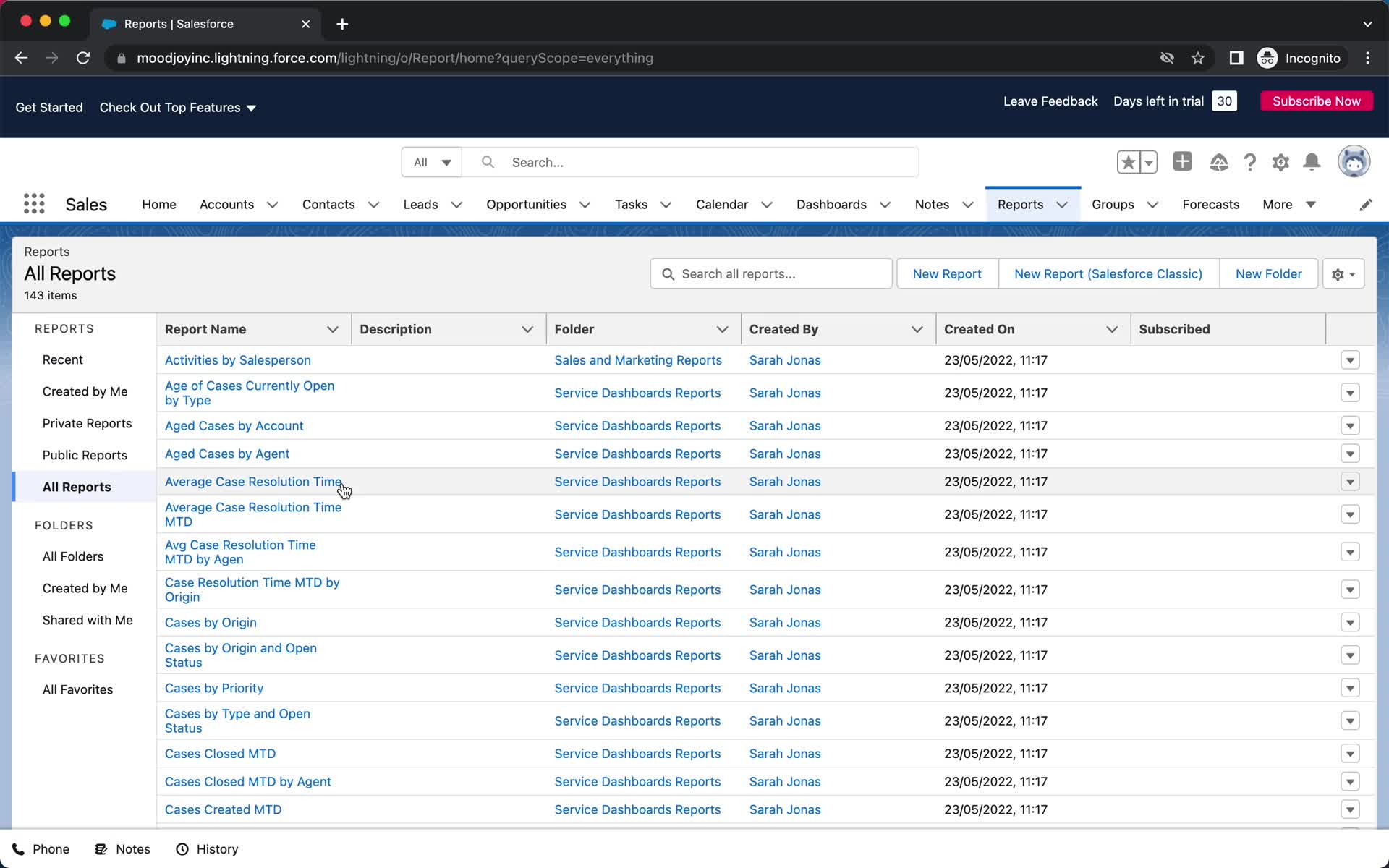Viewport: 1389px width, 868px height.
Task: Click the Favorites star icon
Action: [1128, 162]
